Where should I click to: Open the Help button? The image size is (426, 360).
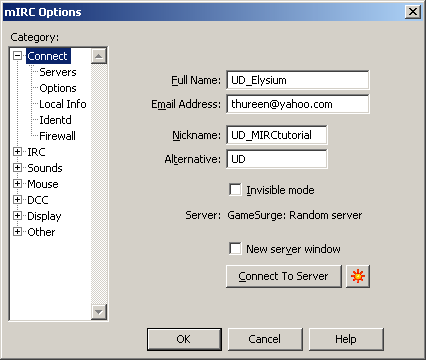point(346,339)
